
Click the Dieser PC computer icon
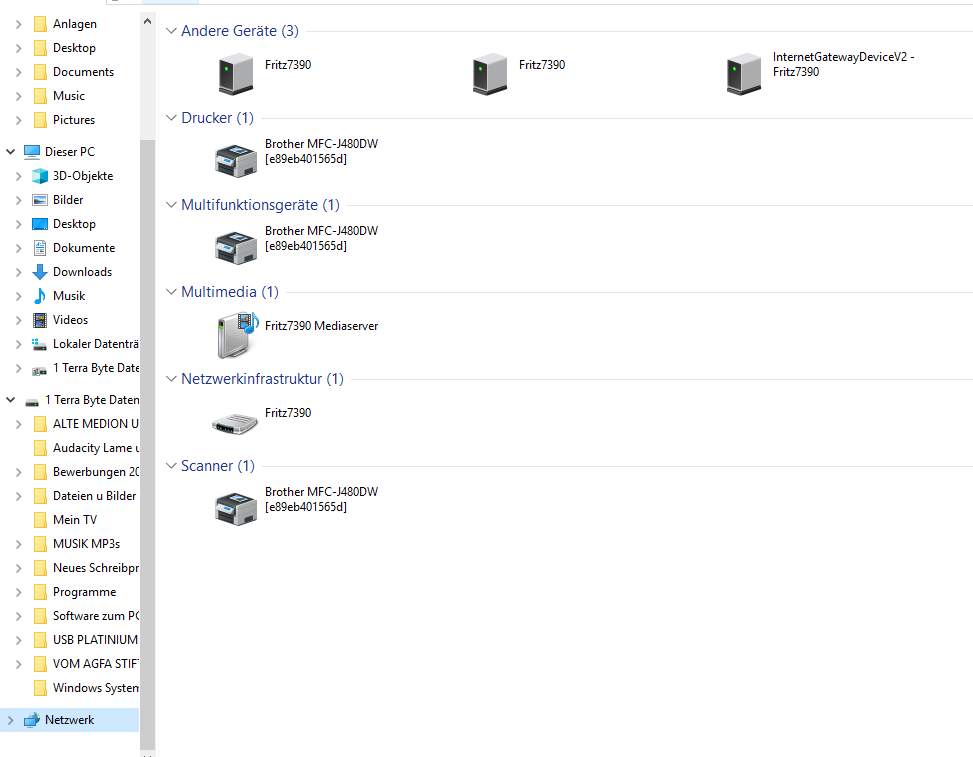32,151
